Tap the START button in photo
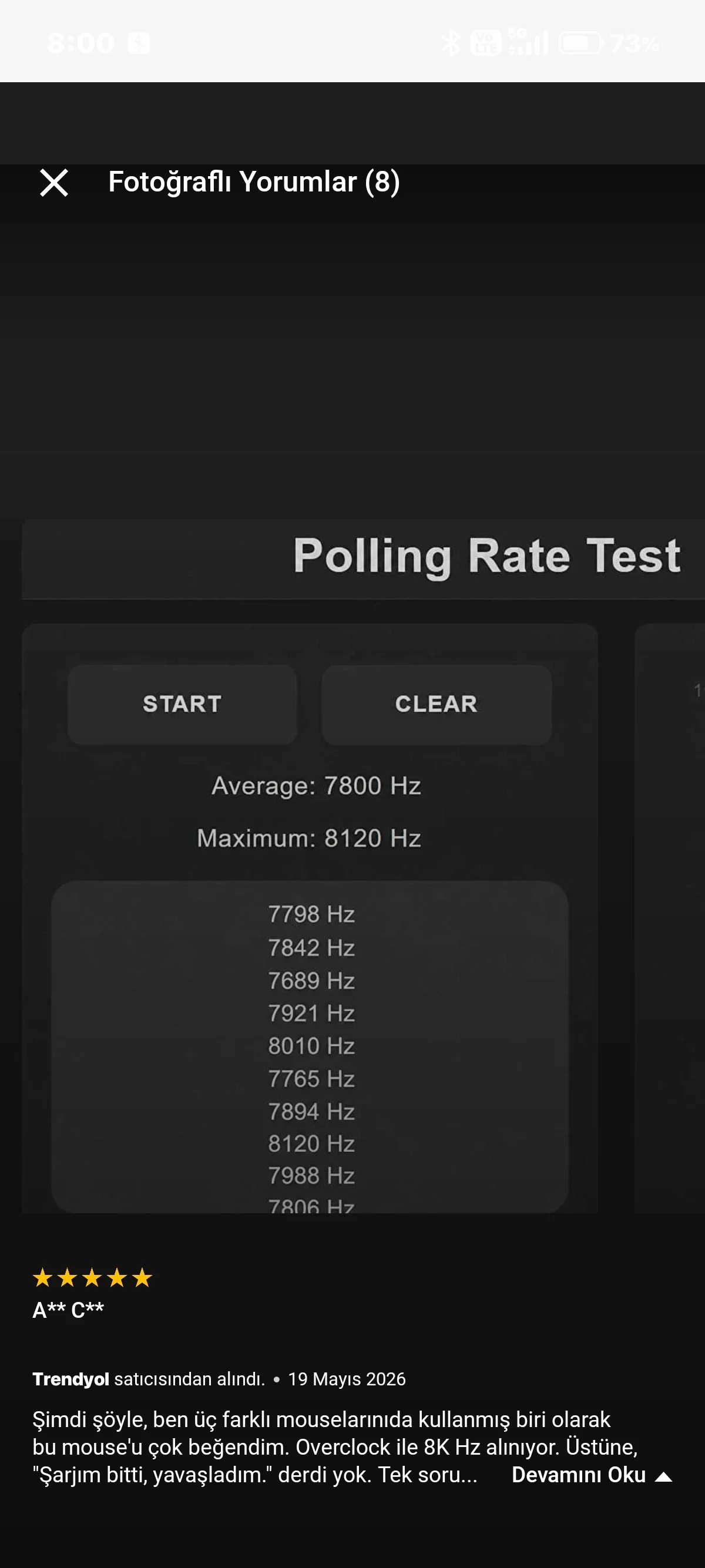The height and width of the screenshot is (1568, 705). pos(182,704)
